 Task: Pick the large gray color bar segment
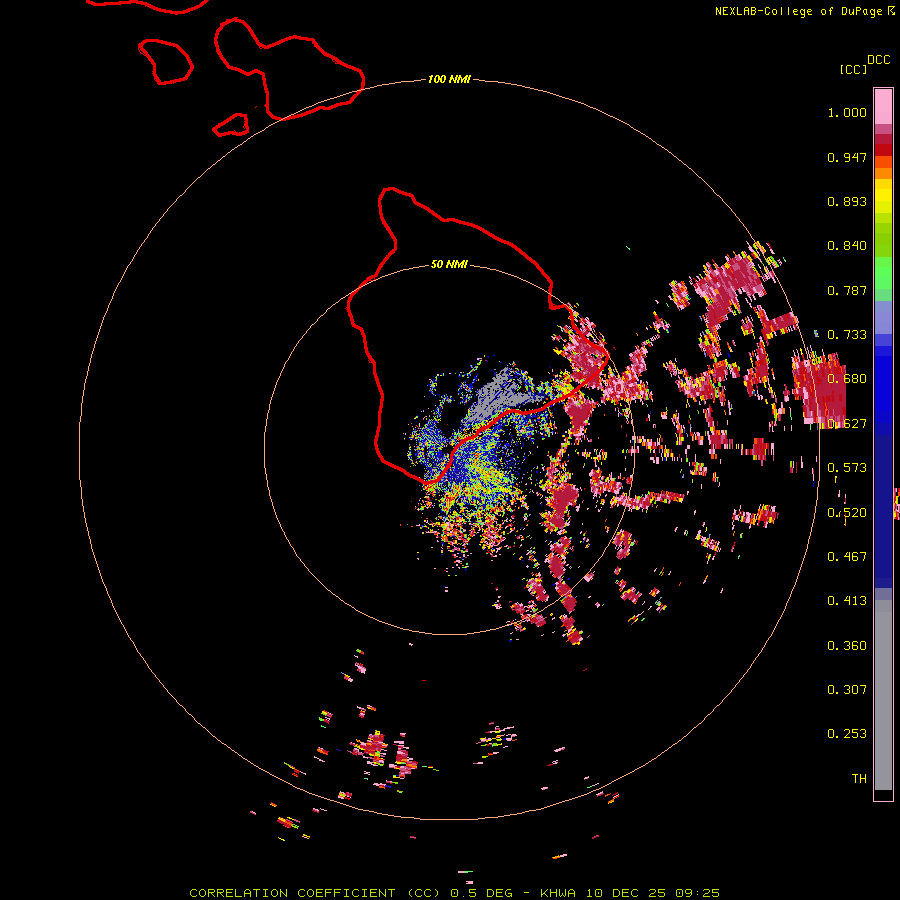(883, 695)
